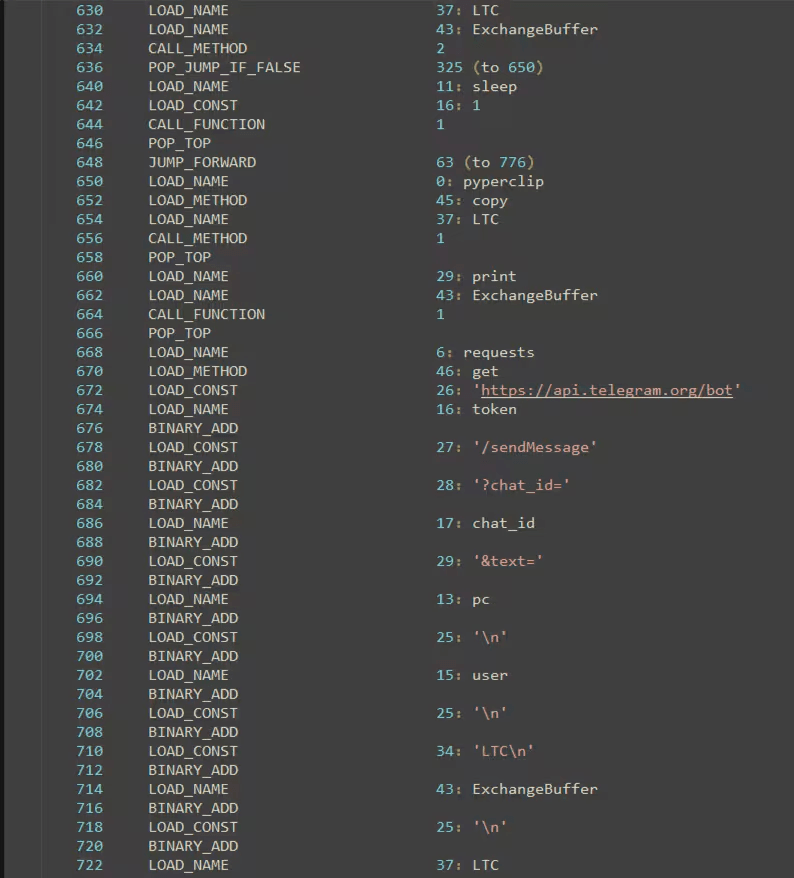Click the '17: chat_id' name argument
The image size is (794, 878).
pyautogui.click(x=485, y=523)
